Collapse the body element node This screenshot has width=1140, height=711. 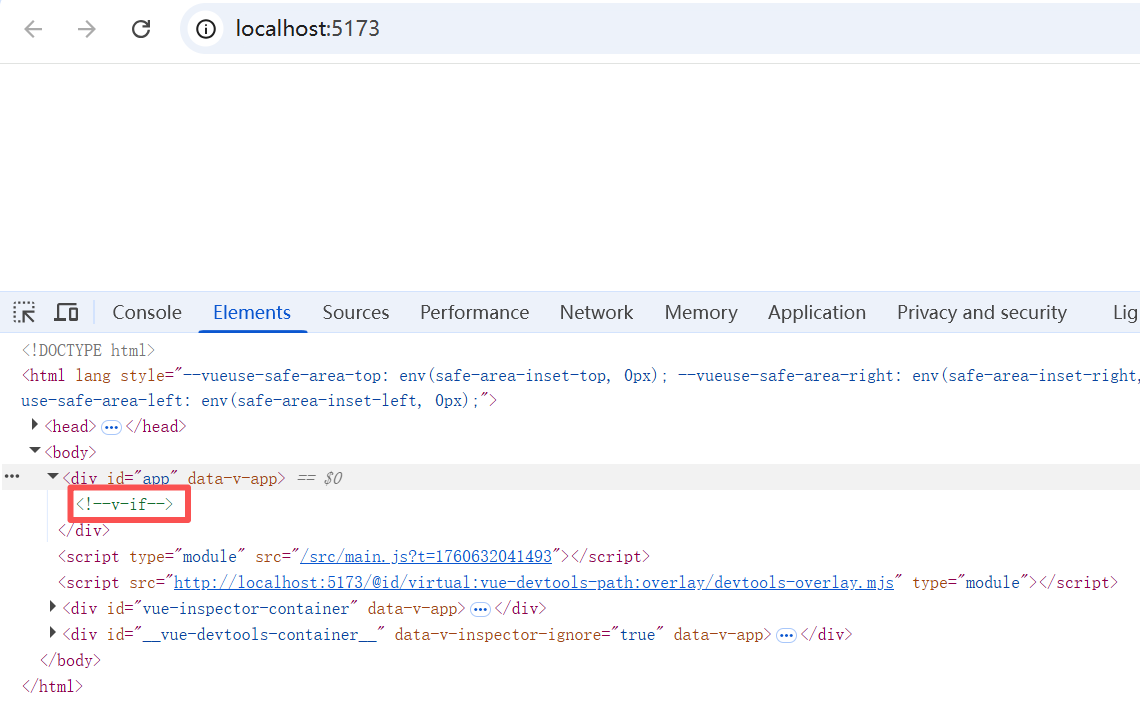(34, 451)
